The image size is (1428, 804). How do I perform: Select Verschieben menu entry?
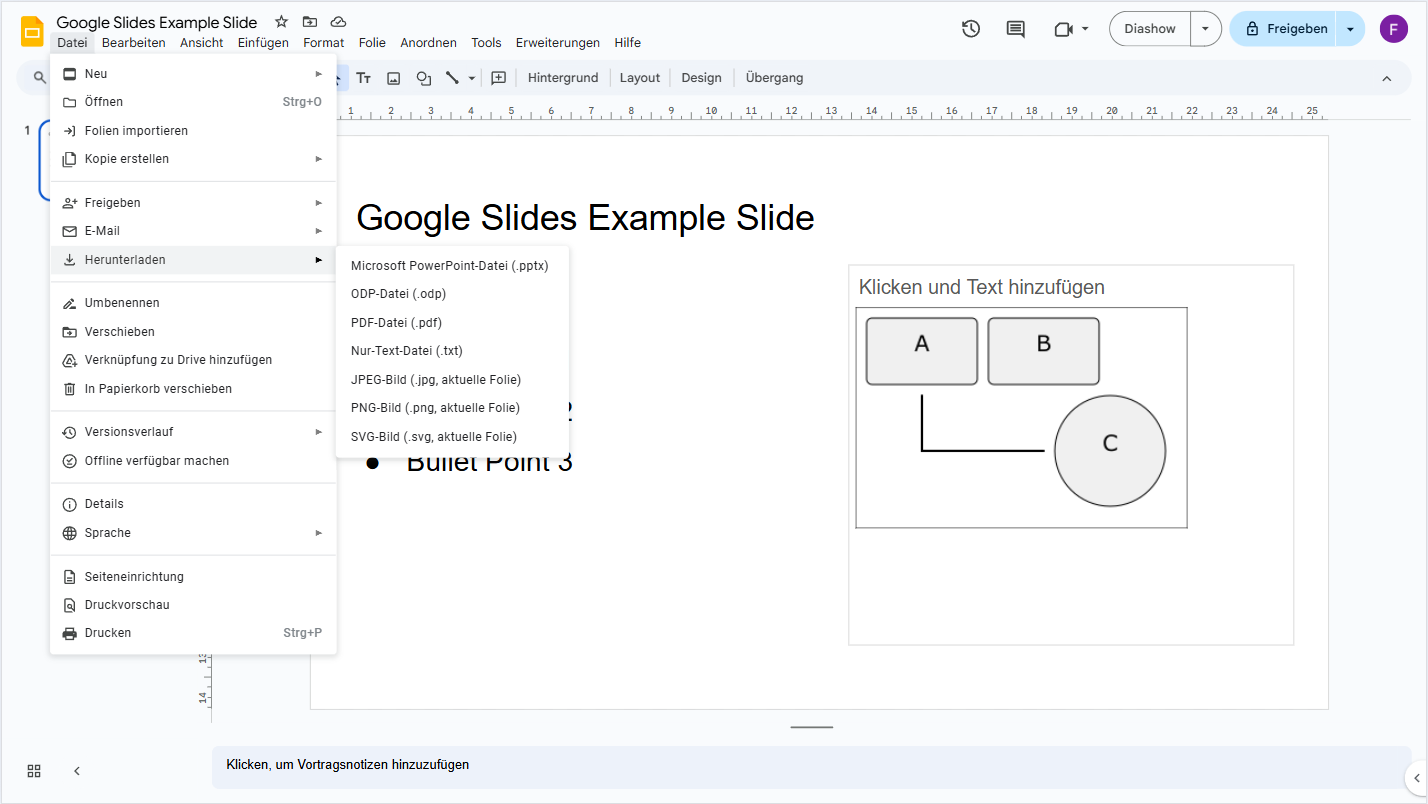(193, 332)
